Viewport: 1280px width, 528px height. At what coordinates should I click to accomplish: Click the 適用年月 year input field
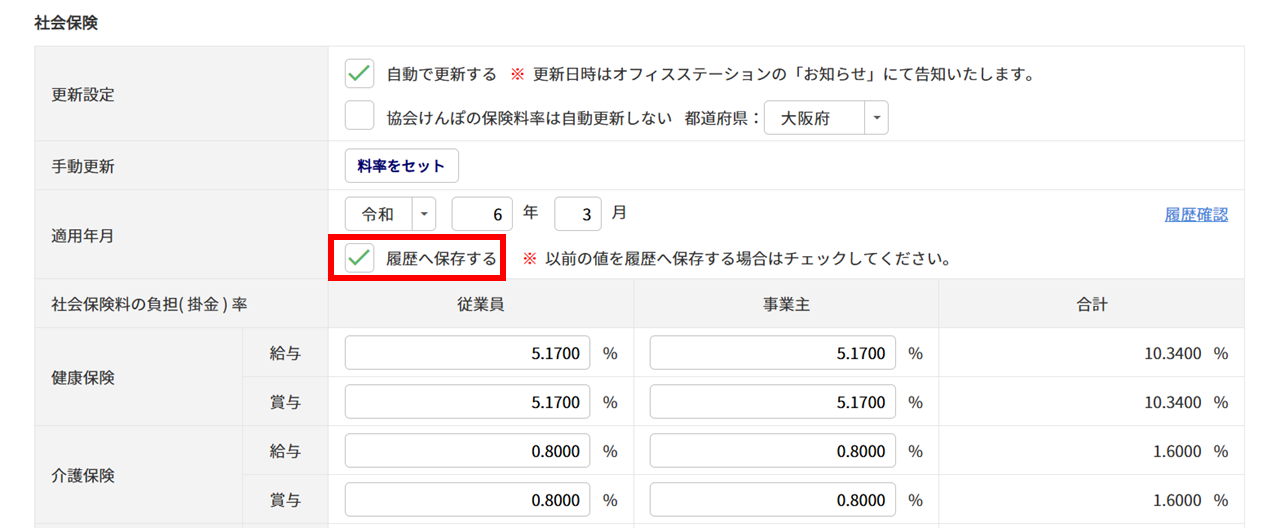[482, 214]
